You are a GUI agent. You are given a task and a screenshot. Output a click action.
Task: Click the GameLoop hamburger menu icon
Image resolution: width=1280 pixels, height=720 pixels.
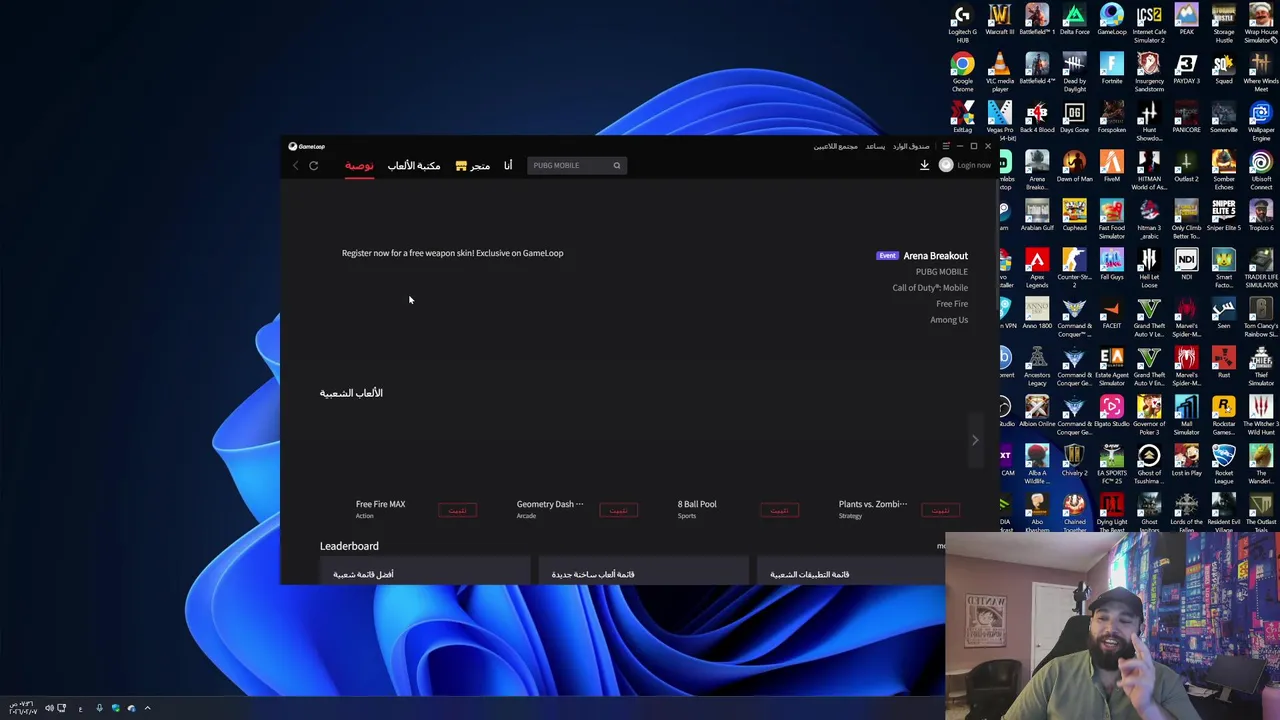point(946,146)
